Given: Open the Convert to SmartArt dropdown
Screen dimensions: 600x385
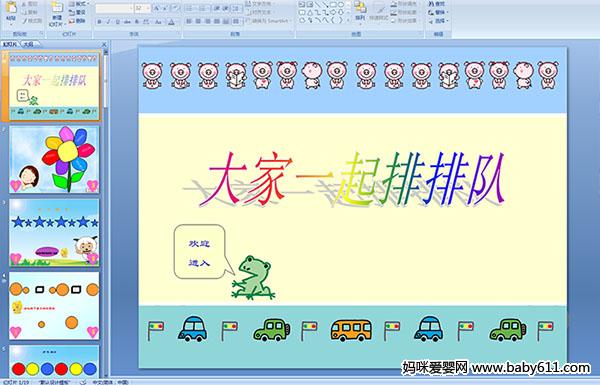Looking at the screenshot, I should 268,21.
